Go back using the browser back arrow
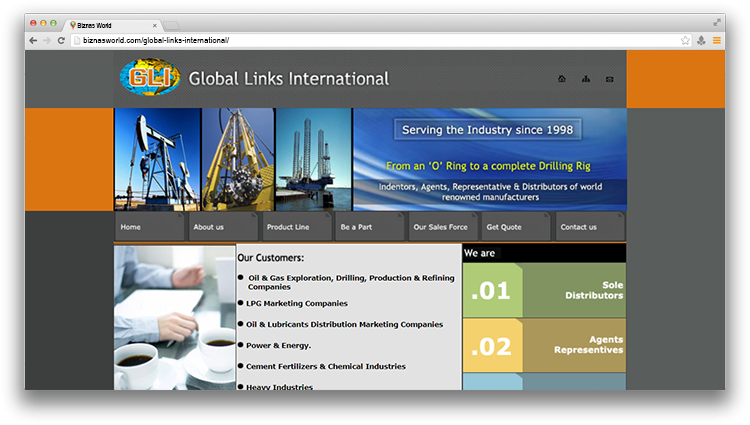This screenshot has height=425, width=750. [33, 40]
